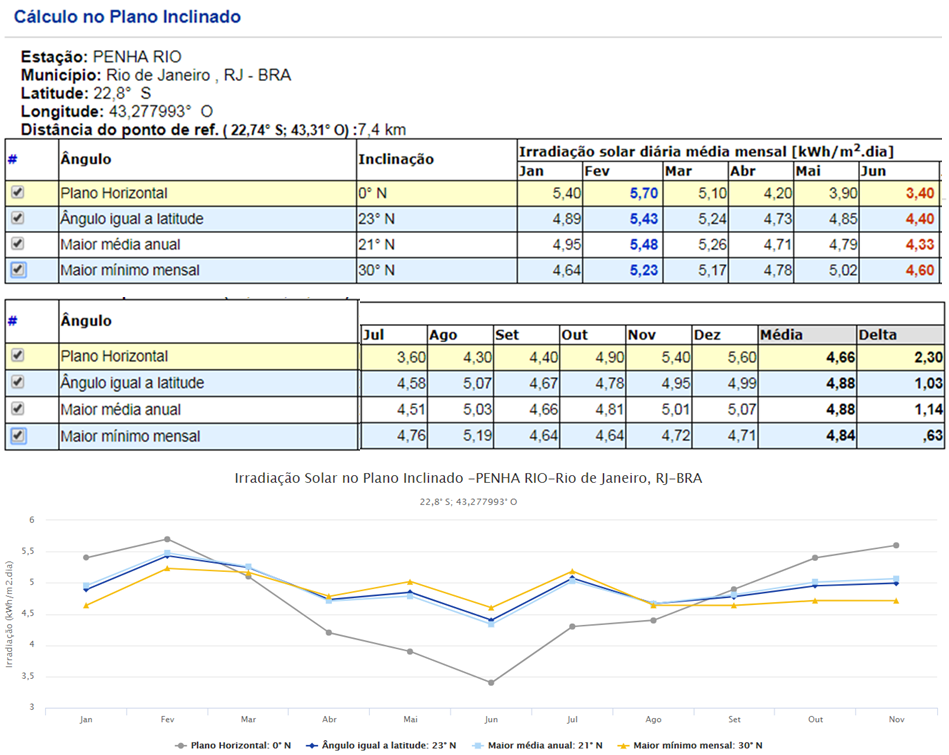Click the gray data point at Nov

coord(895,545)
